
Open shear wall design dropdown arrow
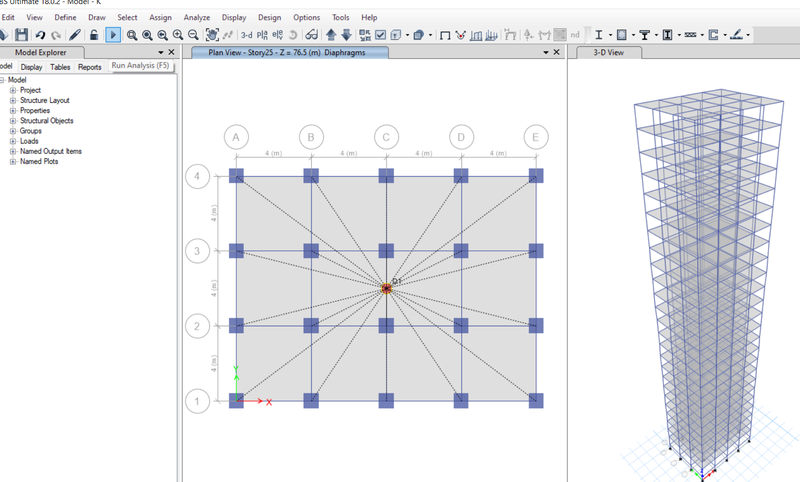[725, 35]
